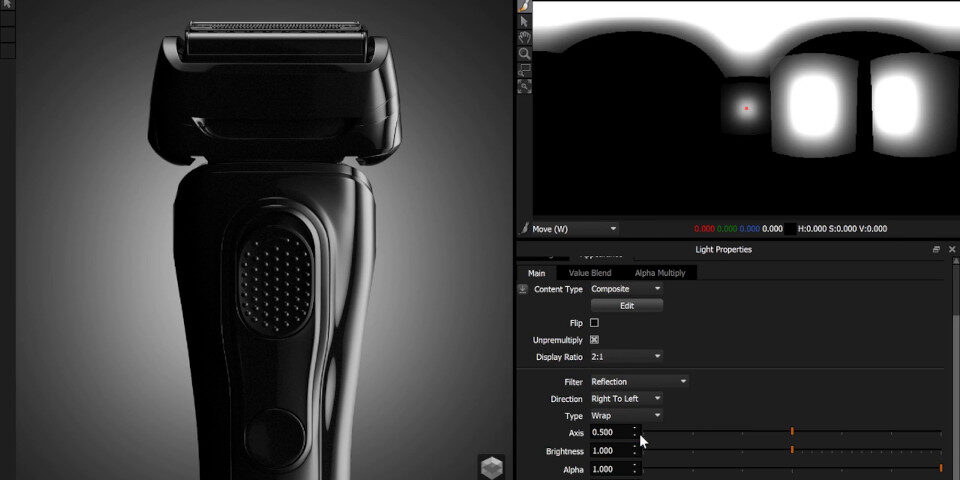Activate the hand pan tool

pyautogui.click(x=525, y=38)
